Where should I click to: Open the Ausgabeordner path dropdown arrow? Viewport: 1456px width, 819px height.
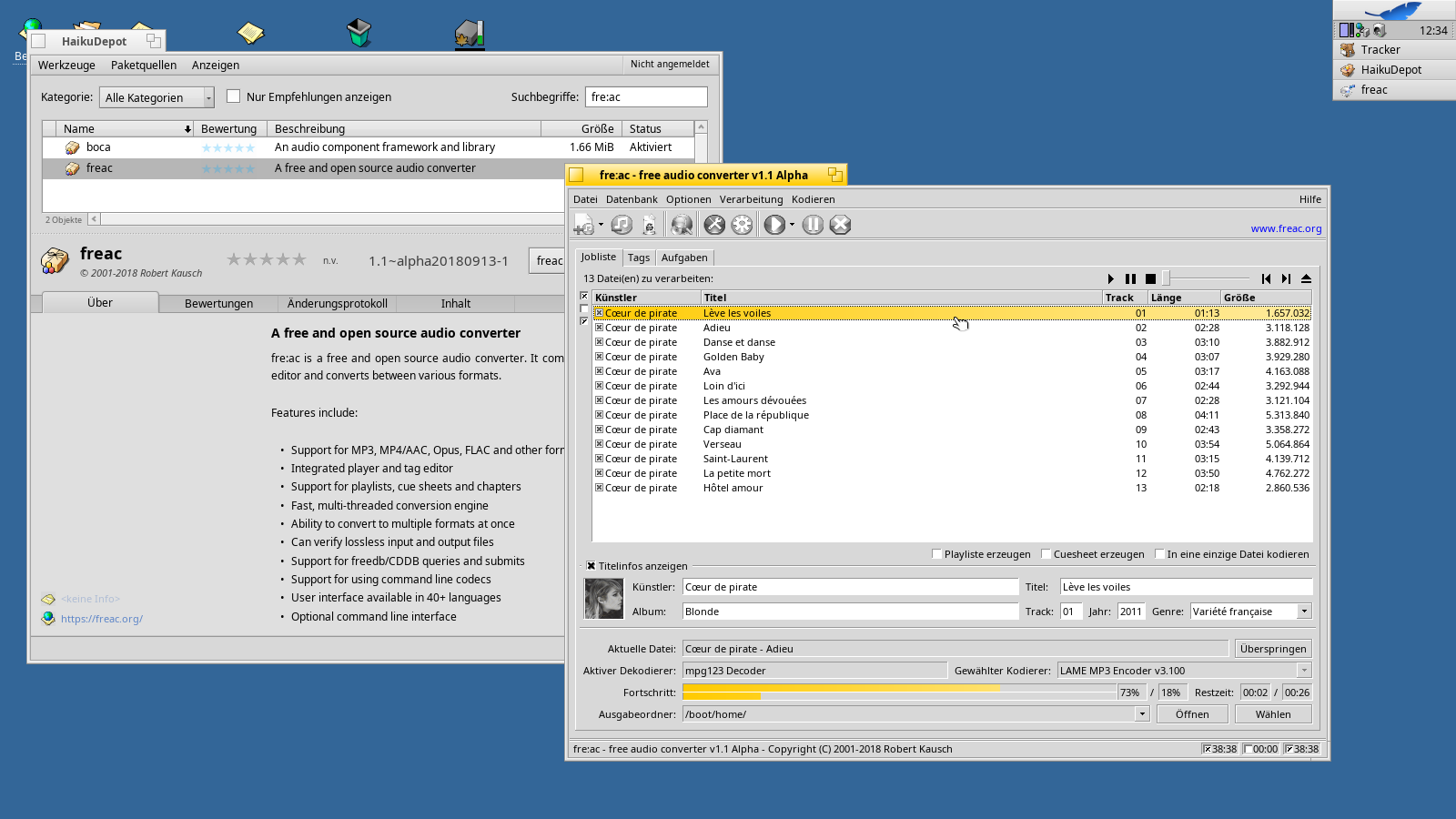(x=1142, y=714)
